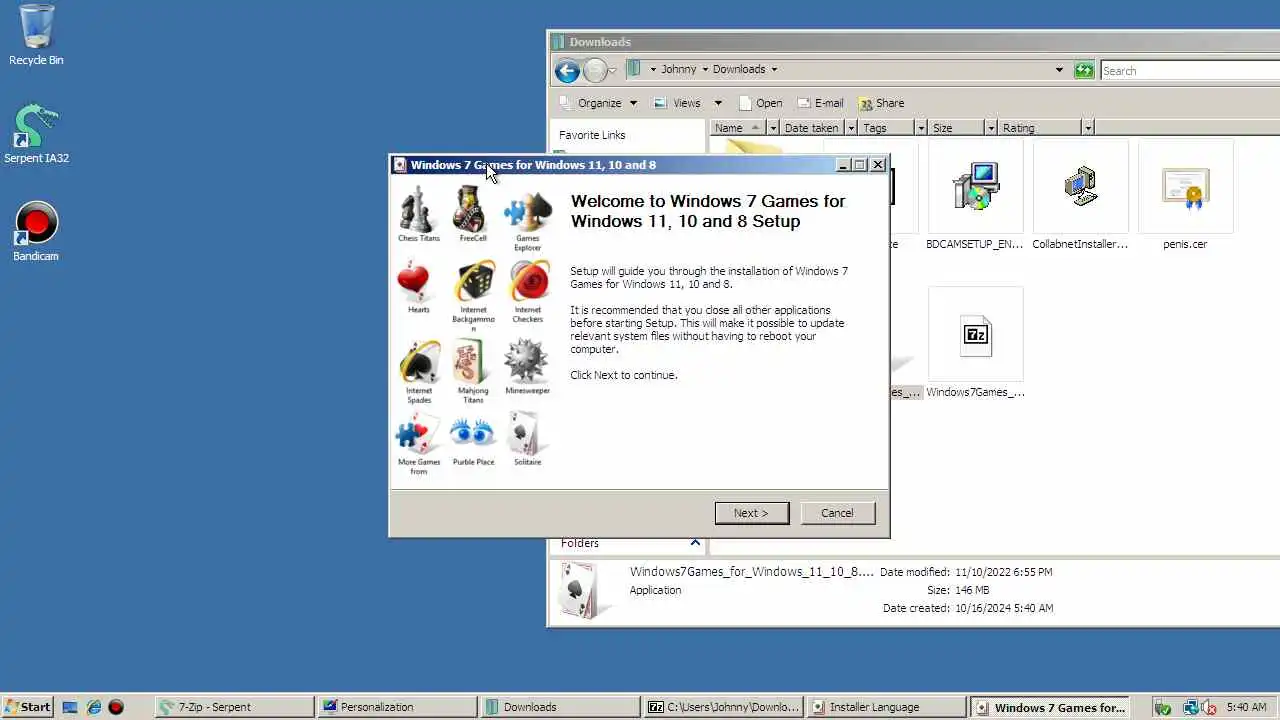Expand dropdown arrow after Downloads breadcrumb
This screenshot has height=720, width=1280.
click(x=773, y=70)
